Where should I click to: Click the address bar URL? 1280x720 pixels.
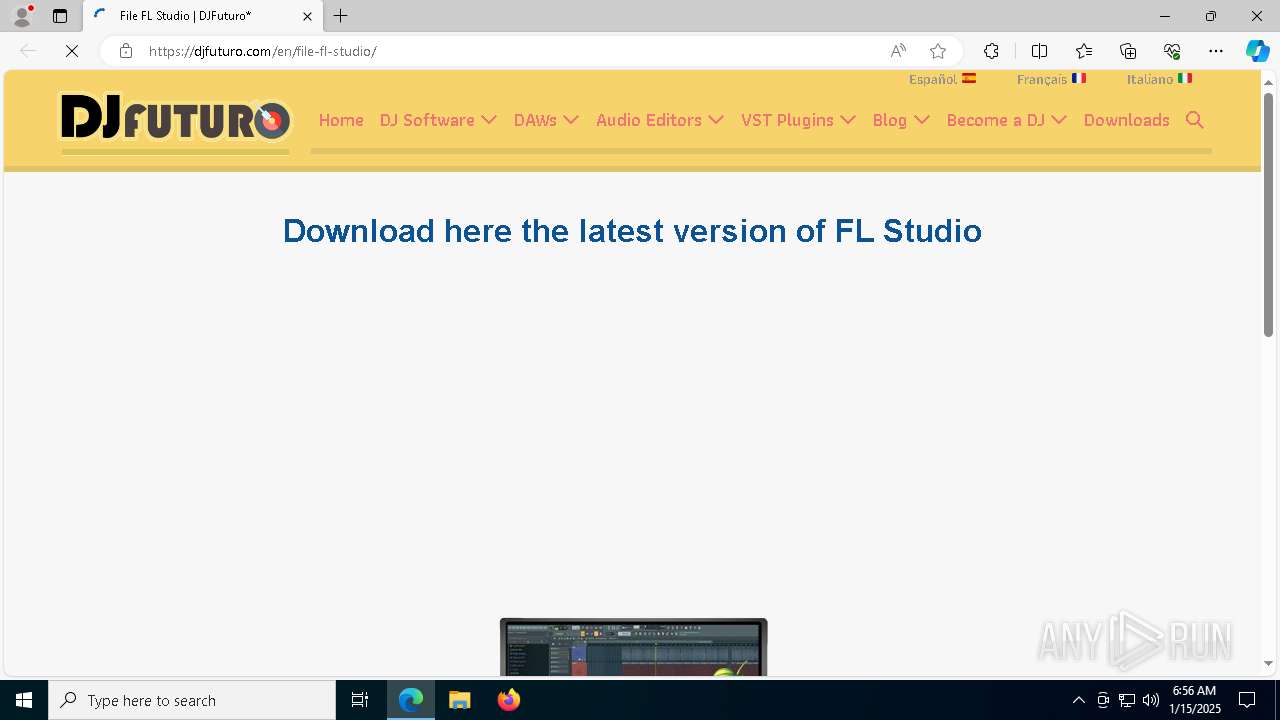263,51
